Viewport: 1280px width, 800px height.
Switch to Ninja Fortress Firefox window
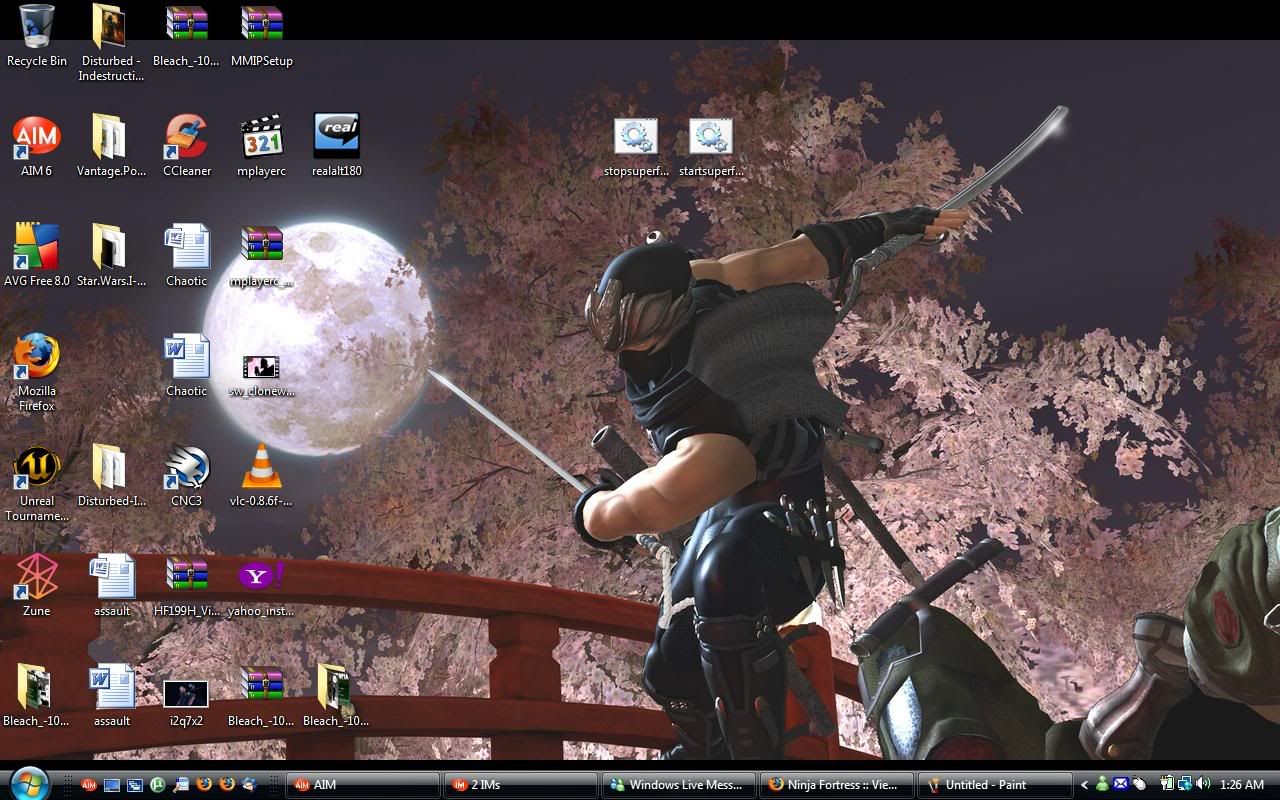click(837, 785)
